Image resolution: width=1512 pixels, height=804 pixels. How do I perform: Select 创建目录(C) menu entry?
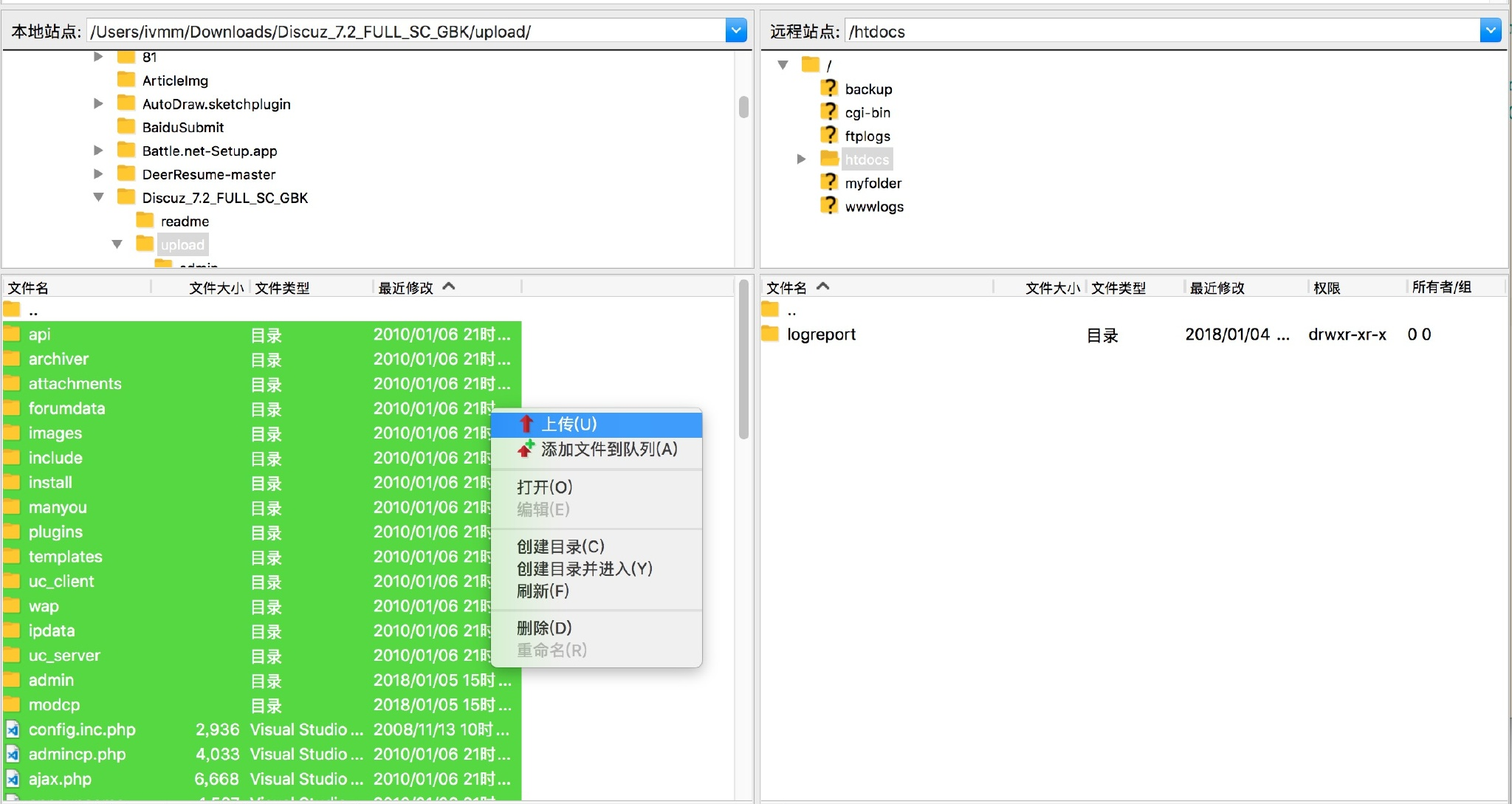click(560, 546)
